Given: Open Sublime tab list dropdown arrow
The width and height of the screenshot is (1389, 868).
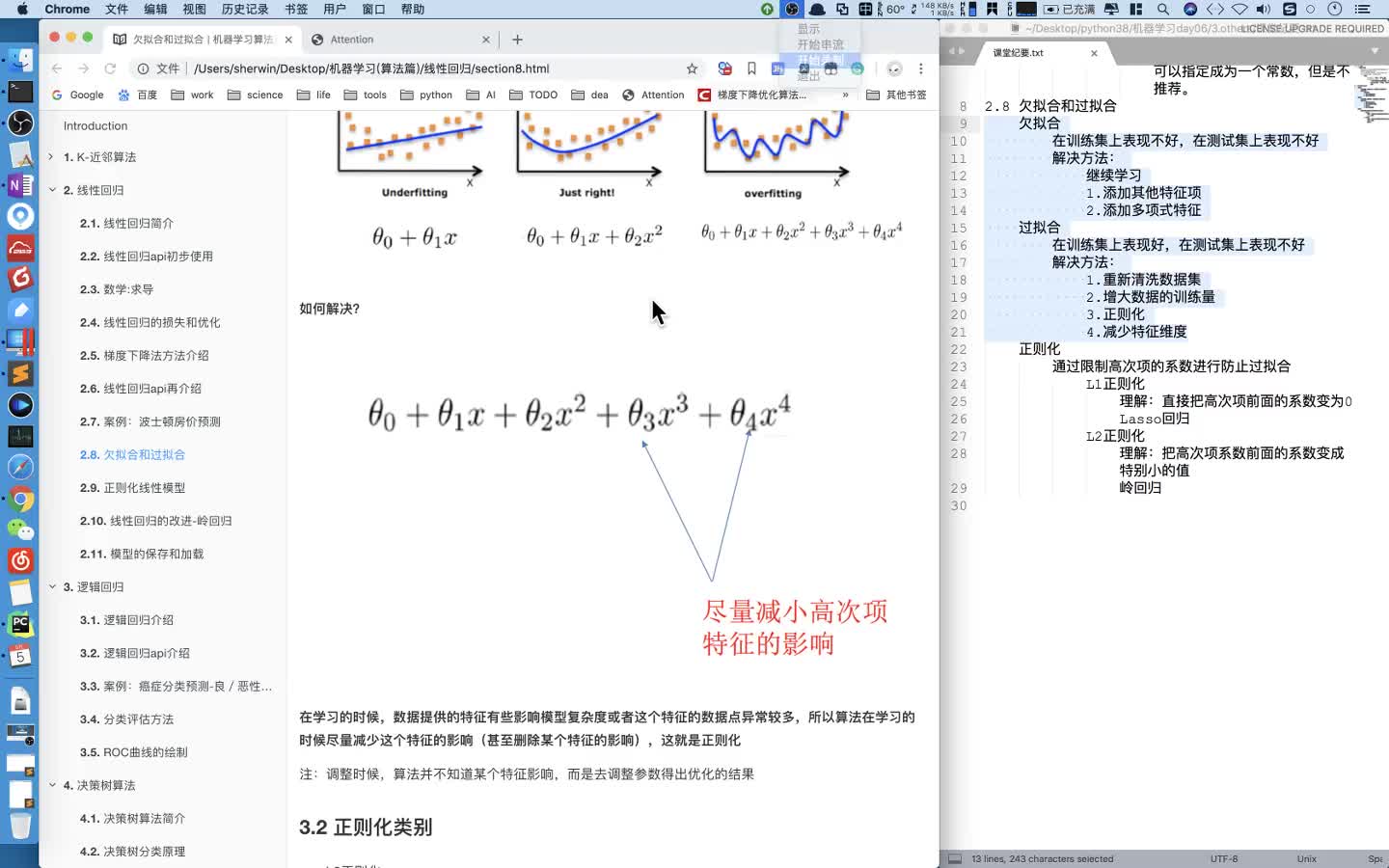Looking at the screenshot, I should pos(1374,52).
